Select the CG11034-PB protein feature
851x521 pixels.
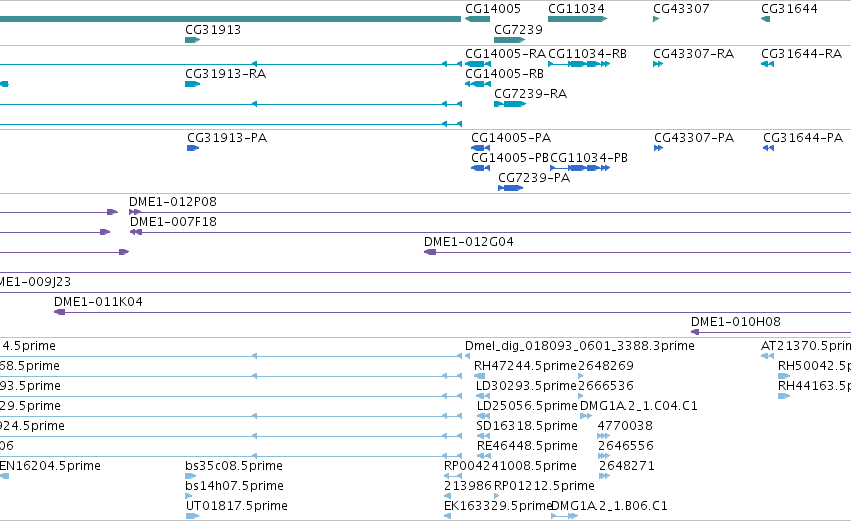point(580,168)
